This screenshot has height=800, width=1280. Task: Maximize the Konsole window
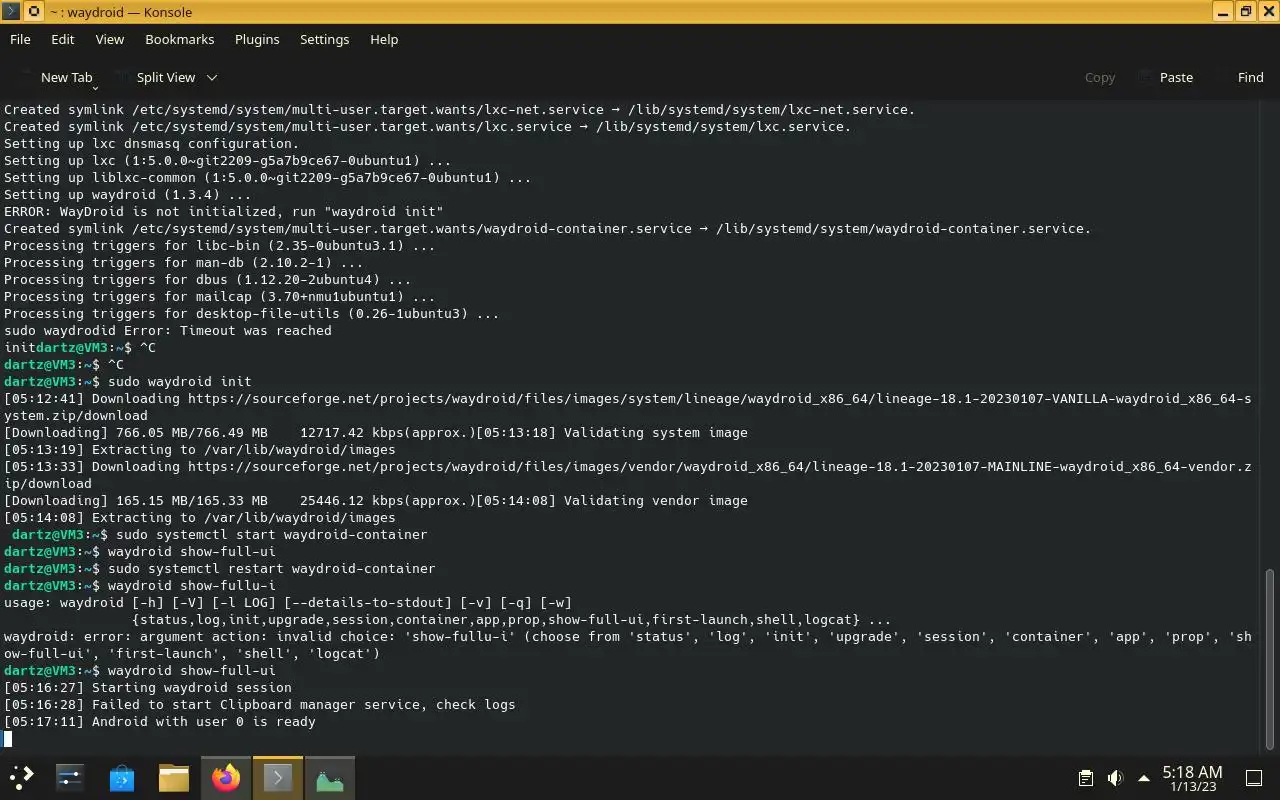[1246, 12]
